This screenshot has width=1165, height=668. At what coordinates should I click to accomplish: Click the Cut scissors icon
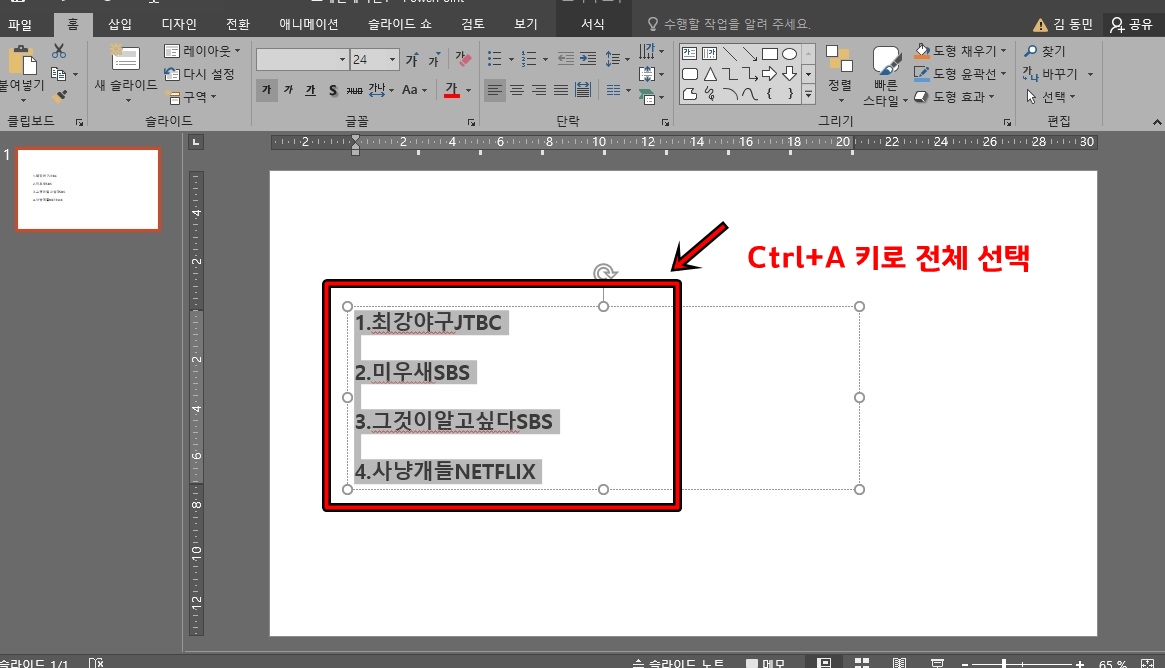click(x=59, y=51)
